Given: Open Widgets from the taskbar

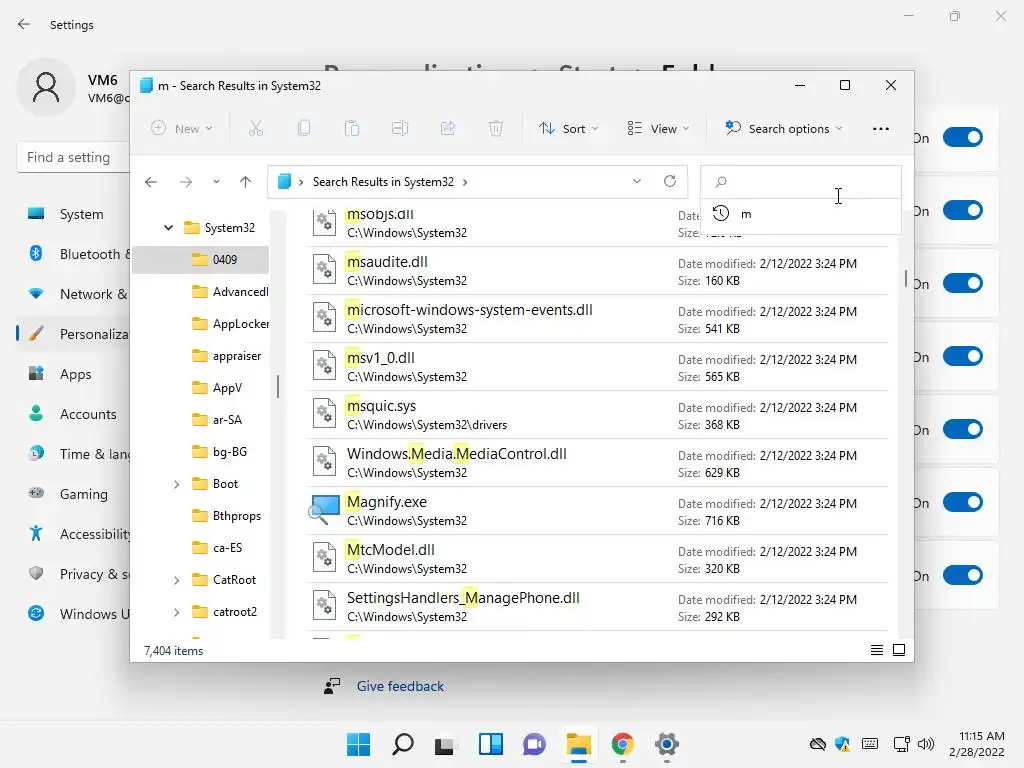Looking at the screenshot, I should point(490,744).
